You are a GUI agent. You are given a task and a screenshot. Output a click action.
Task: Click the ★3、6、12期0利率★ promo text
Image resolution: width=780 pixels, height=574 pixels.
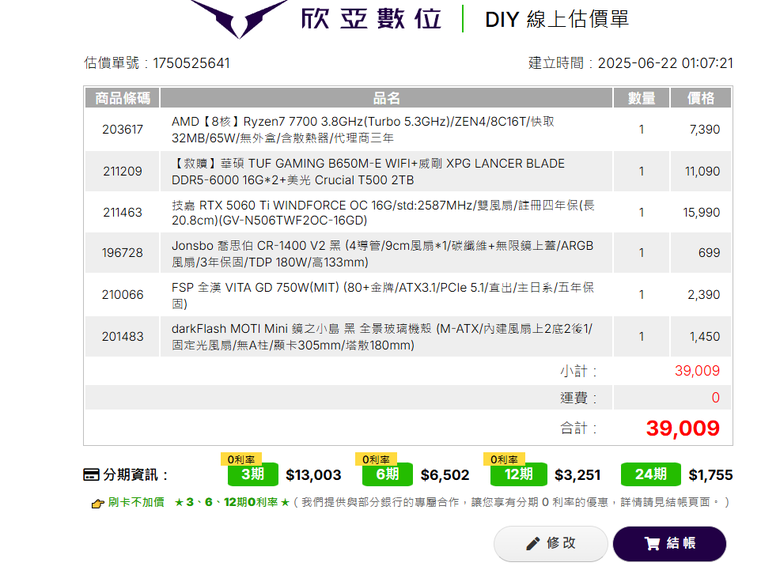tap(232, 502)
